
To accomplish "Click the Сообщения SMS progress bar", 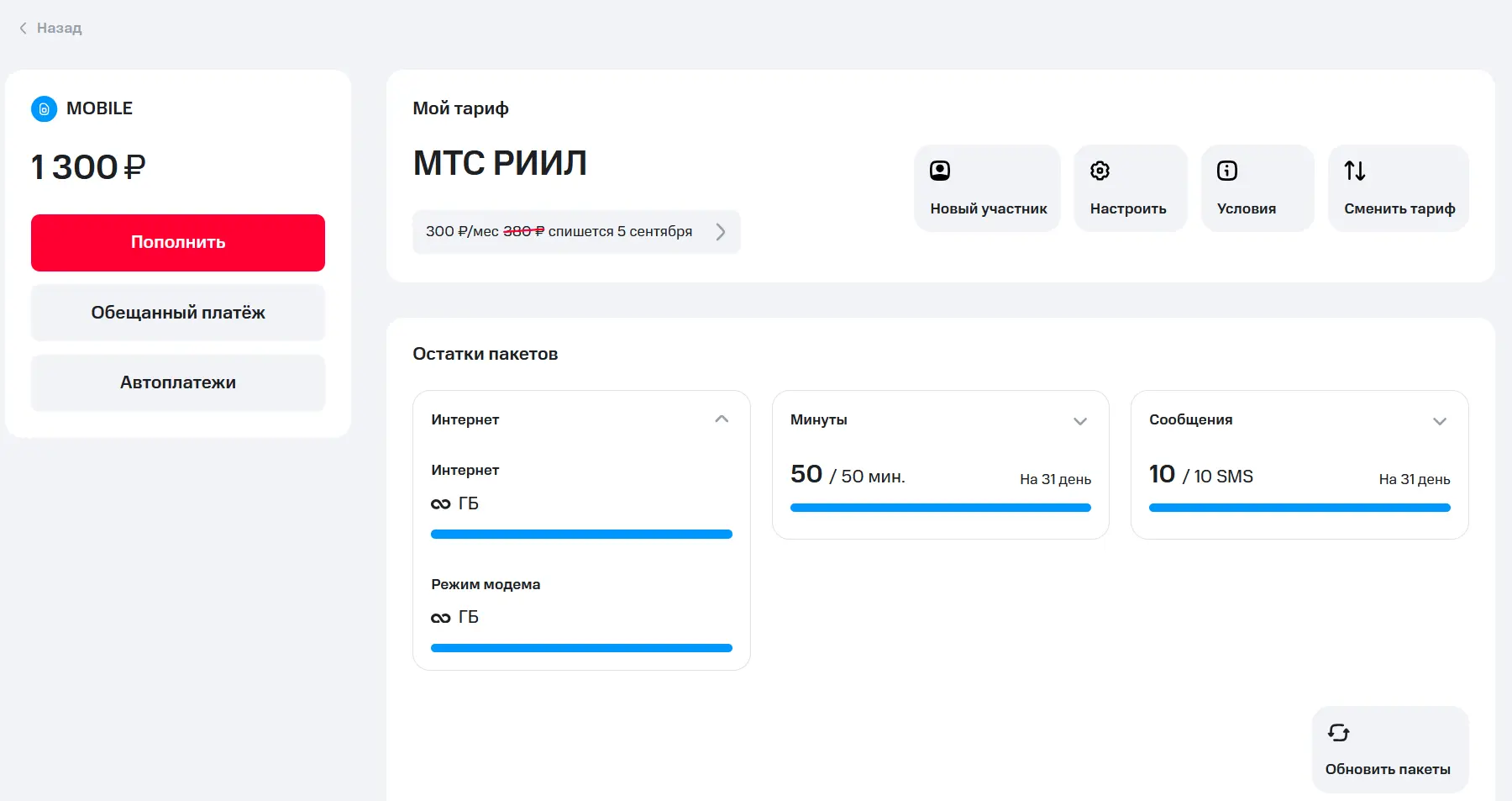I will [x=1299, y=508].
